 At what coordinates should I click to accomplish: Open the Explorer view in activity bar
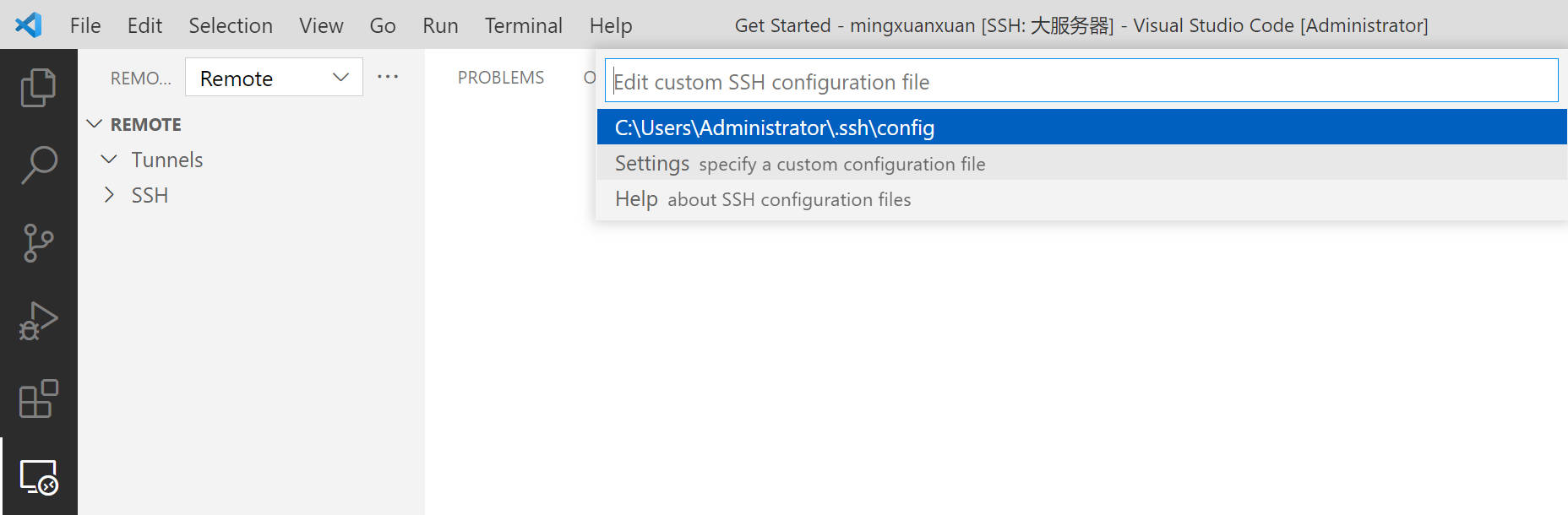coord(38,88)
